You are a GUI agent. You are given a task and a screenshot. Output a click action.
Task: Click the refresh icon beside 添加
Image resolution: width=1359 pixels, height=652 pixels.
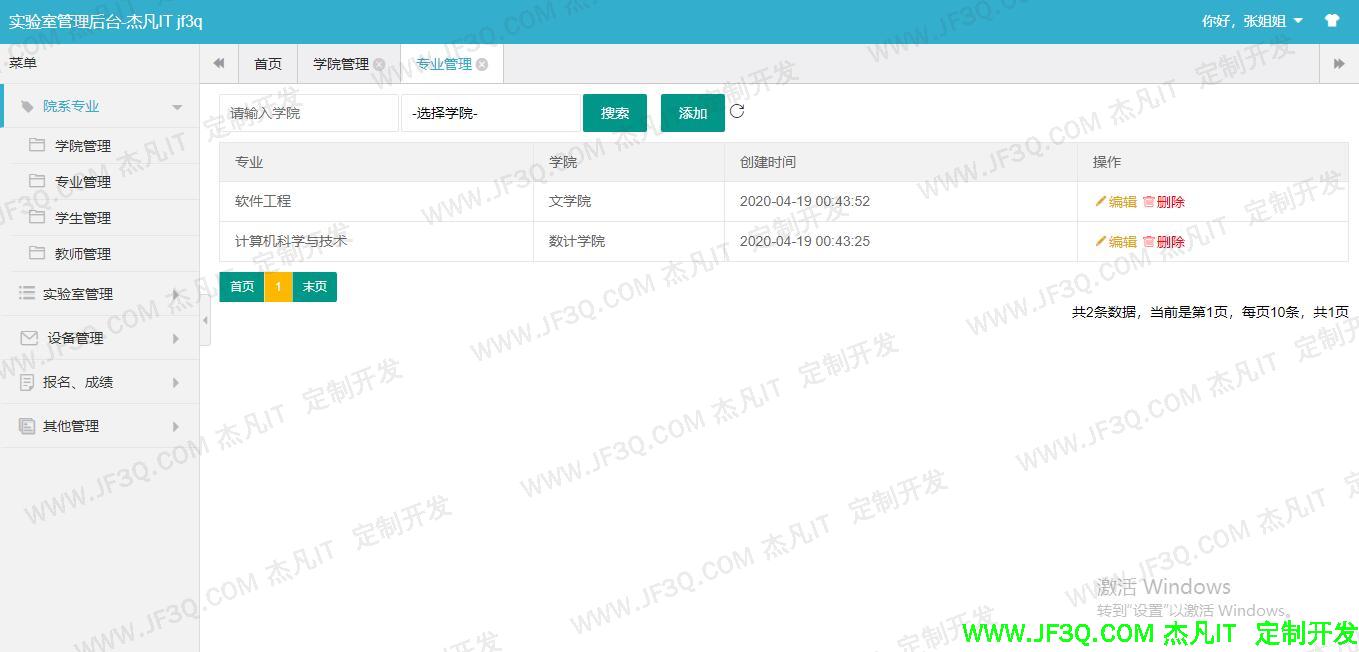737,111
